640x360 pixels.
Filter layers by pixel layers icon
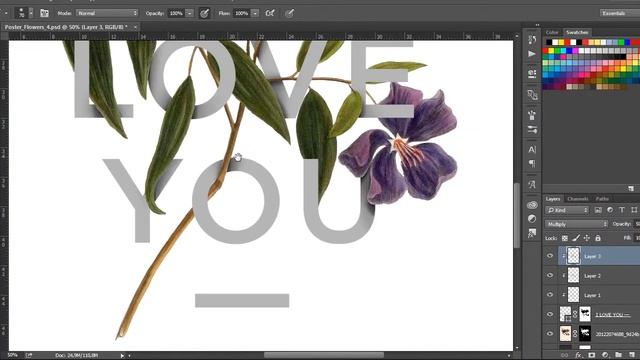(x=598, y=210)
